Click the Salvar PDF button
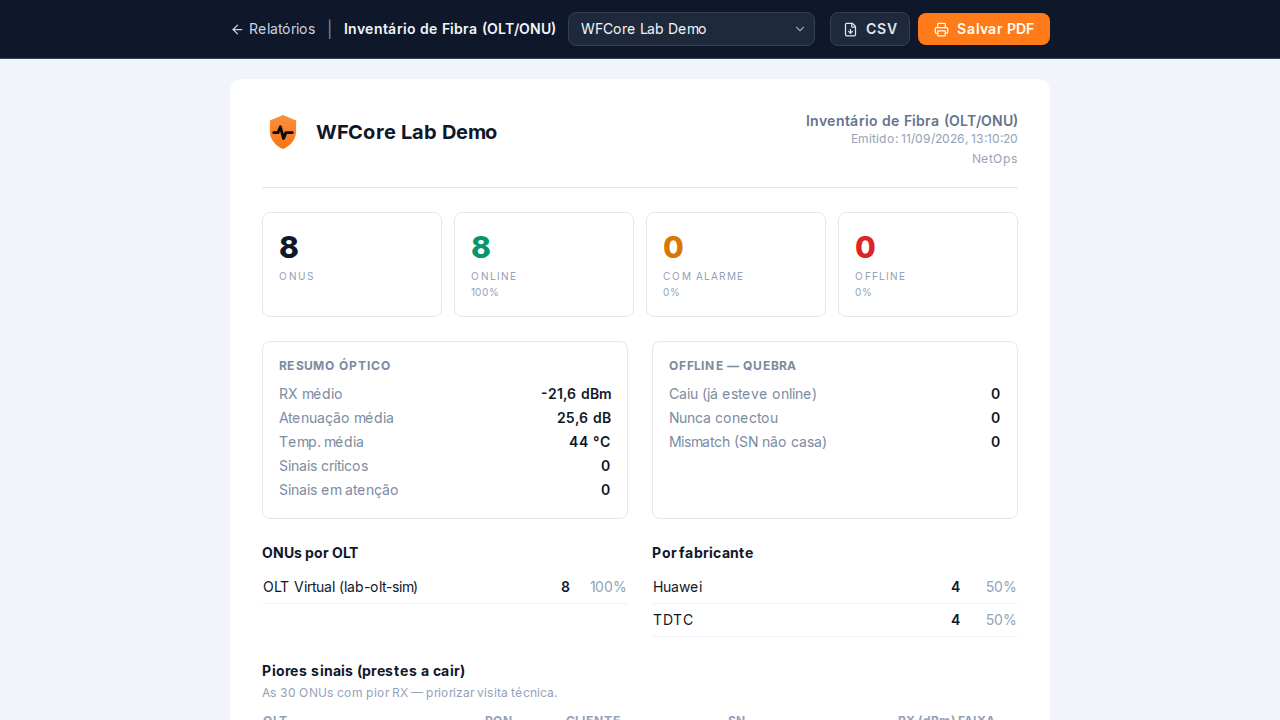The width and height of the screenshot is (1280, 720). [984, 29]
